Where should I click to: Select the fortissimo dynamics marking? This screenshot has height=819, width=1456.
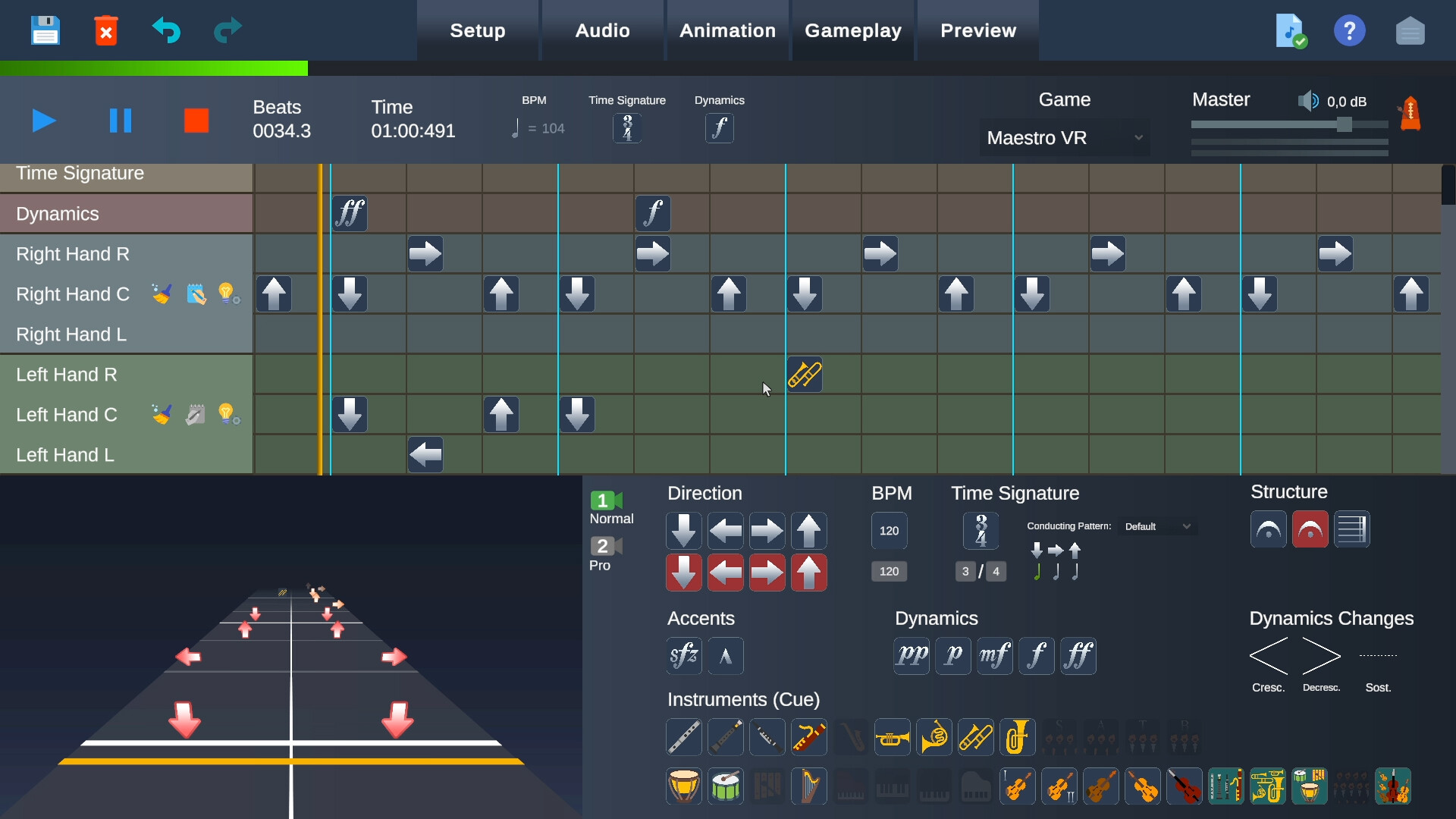[1078, 655]
